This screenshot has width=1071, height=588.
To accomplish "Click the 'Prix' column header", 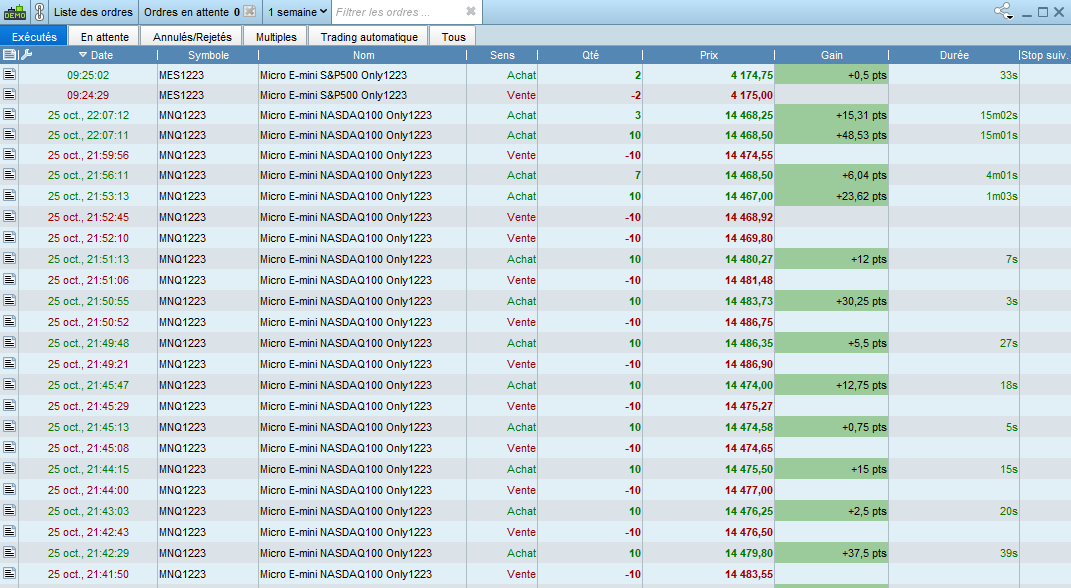I will click(708, 55).
